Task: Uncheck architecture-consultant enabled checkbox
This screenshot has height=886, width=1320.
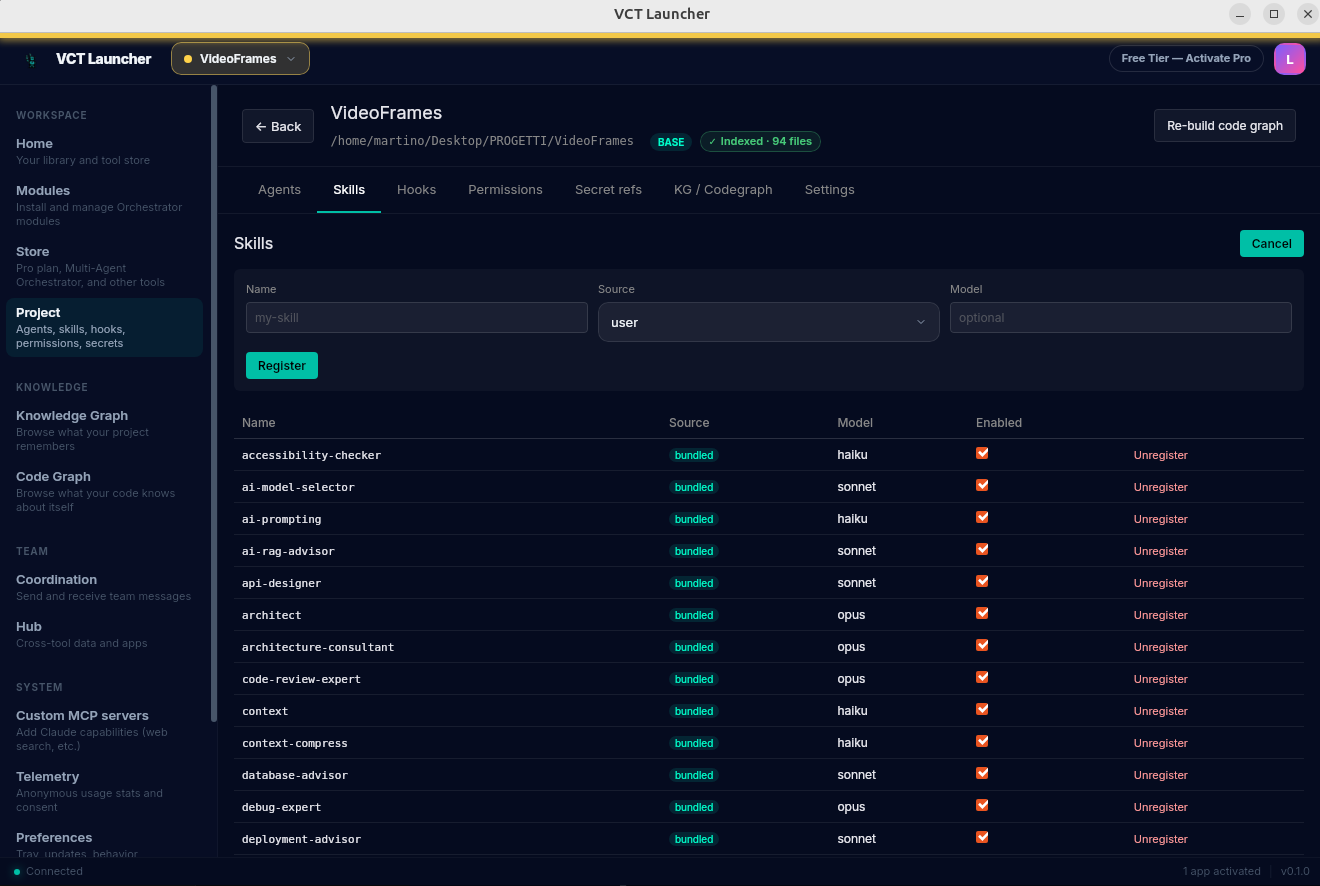Action: [x=982, y=645]
